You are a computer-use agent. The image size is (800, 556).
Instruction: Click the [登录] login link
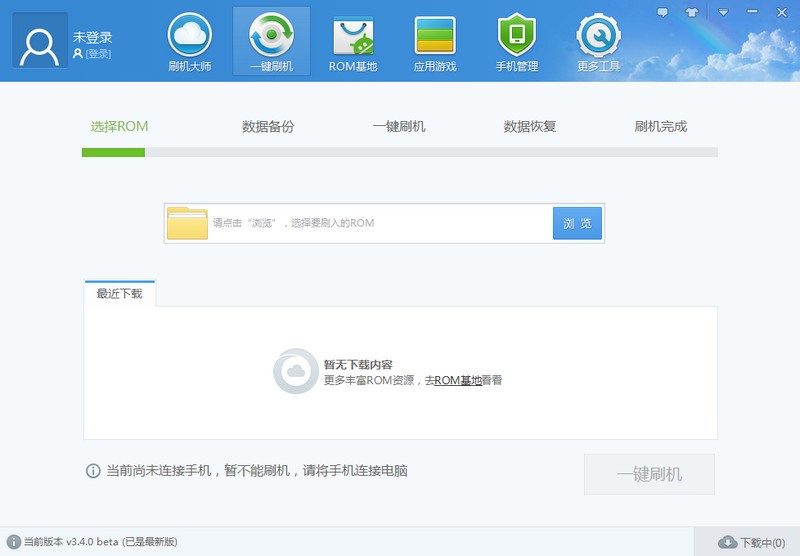click(x=98, y=54)
